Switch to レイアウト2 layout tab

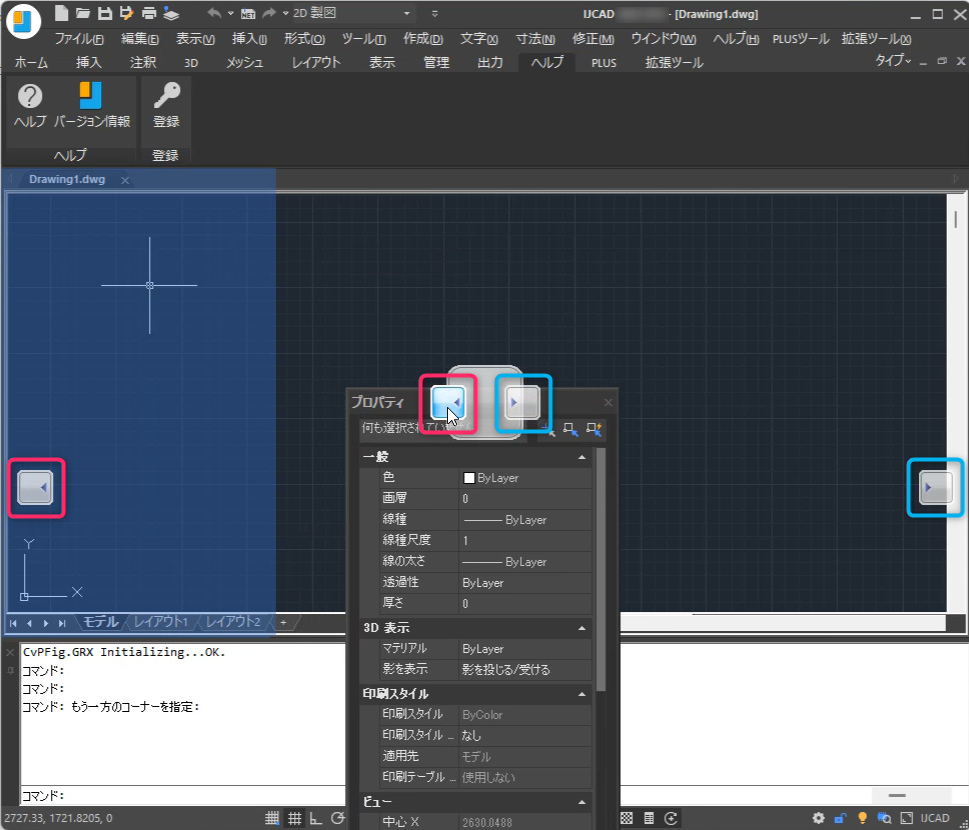point(233,622)
